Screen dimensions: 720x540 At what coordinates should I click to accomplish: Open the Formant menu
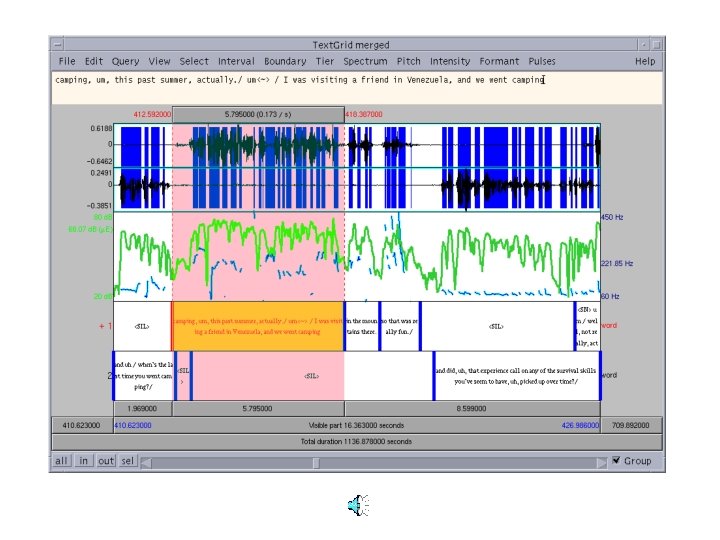[499, 61]
